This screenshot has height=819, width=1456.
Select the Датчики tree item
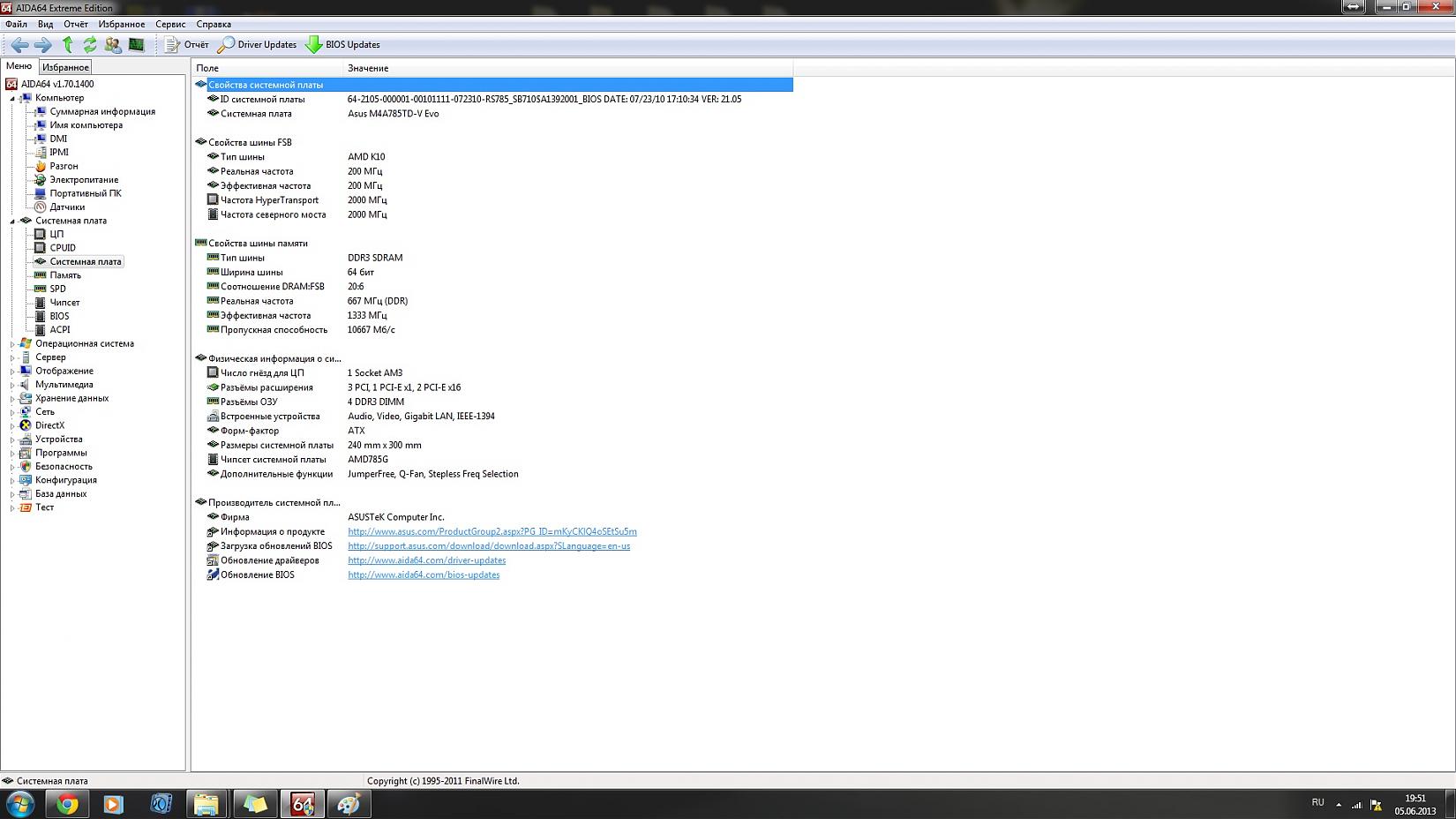click(x=67, y=207)
